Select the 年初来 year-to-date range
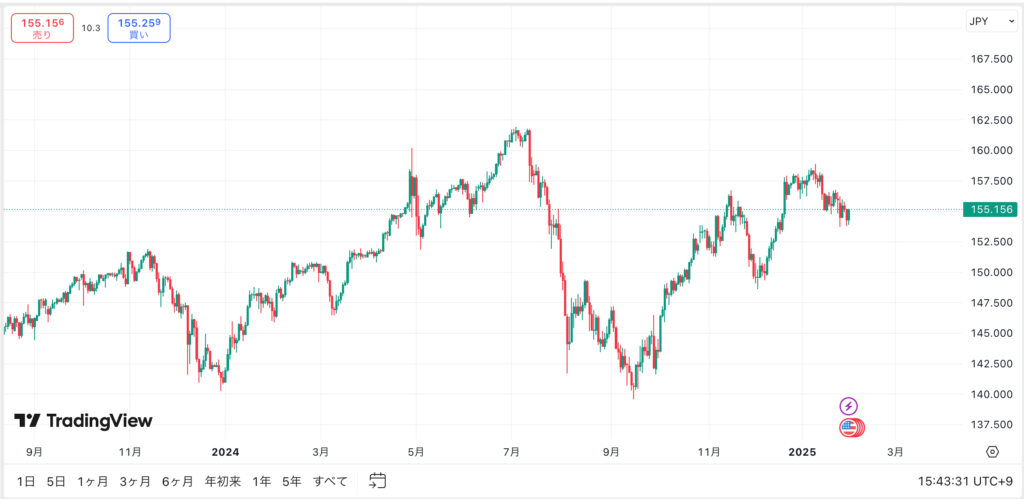Image resolution: width=1024 pixels, height=499 pixels. pos(223,481)
